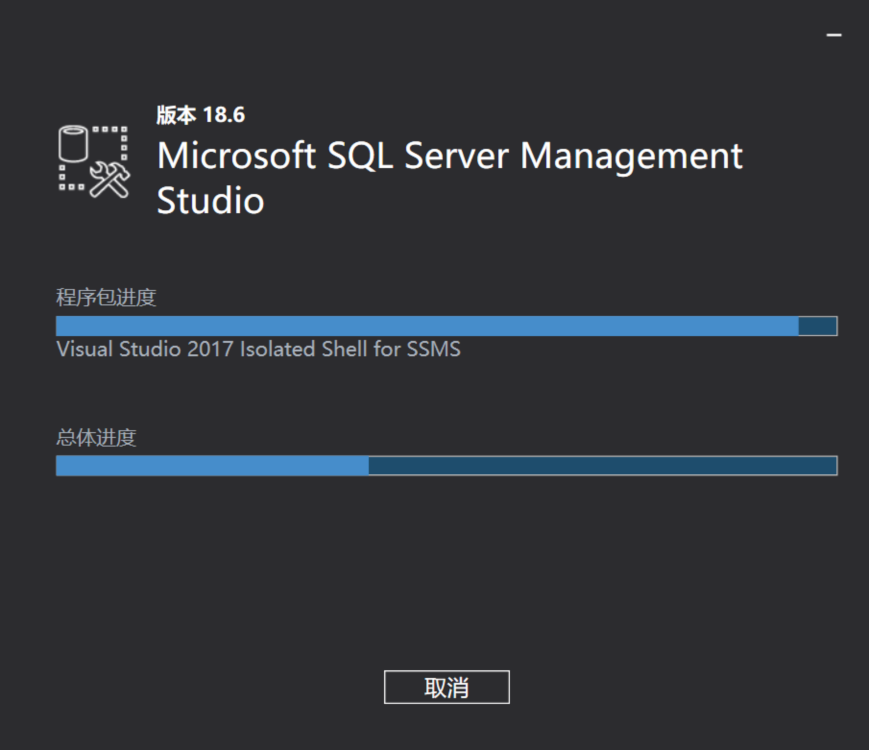869x750 pixels.
Task: Click the Visual Studio 2017 Isolated Shell text
Action: click(258, 350)
